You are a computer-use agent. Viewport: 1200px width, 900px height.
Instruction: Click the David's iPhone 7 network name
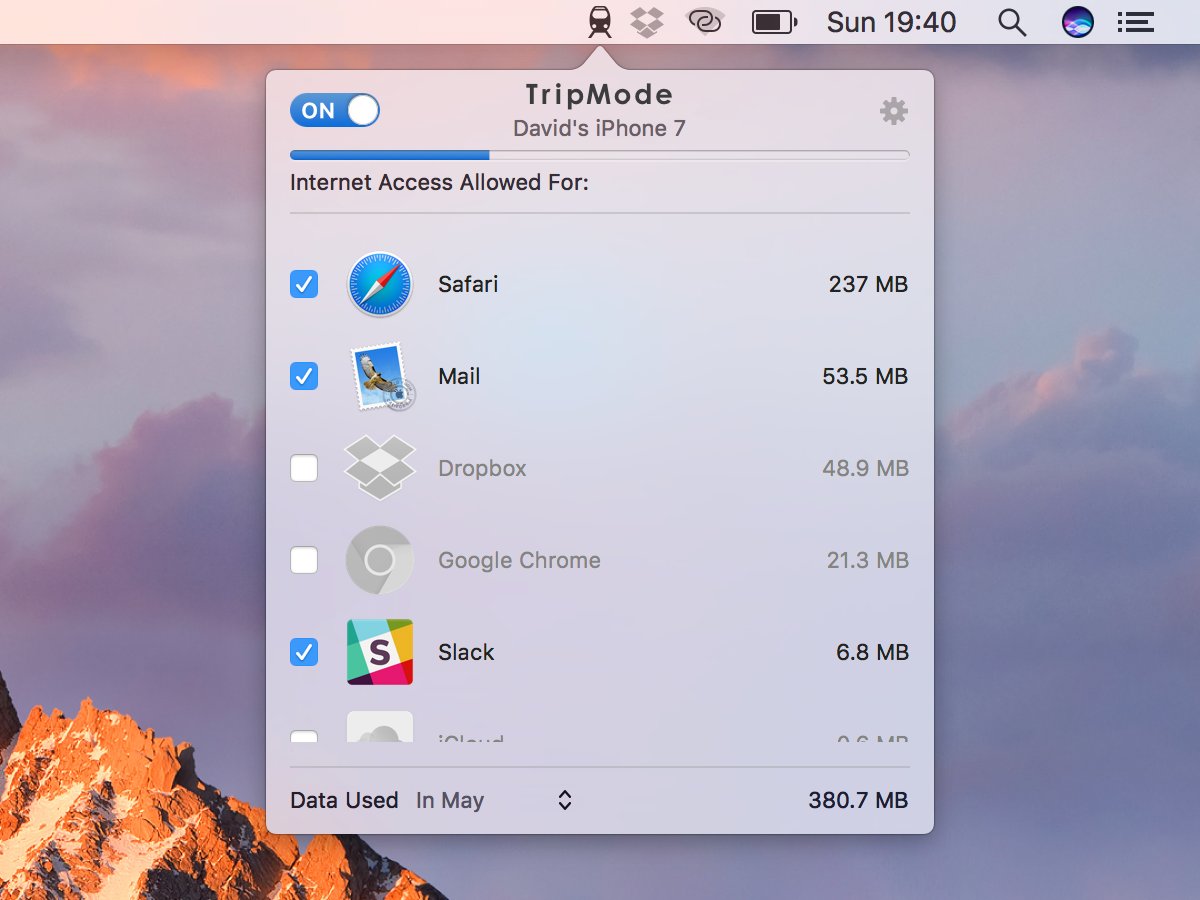click(599, 129)
